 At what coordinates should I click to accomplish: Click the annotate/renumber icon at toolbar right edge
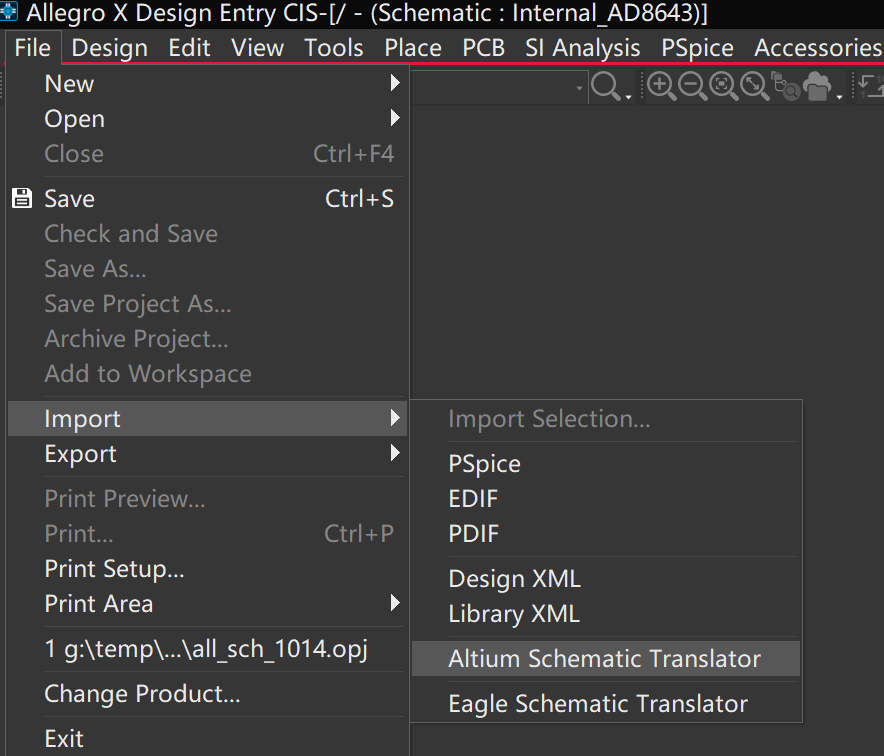(871, 86)
